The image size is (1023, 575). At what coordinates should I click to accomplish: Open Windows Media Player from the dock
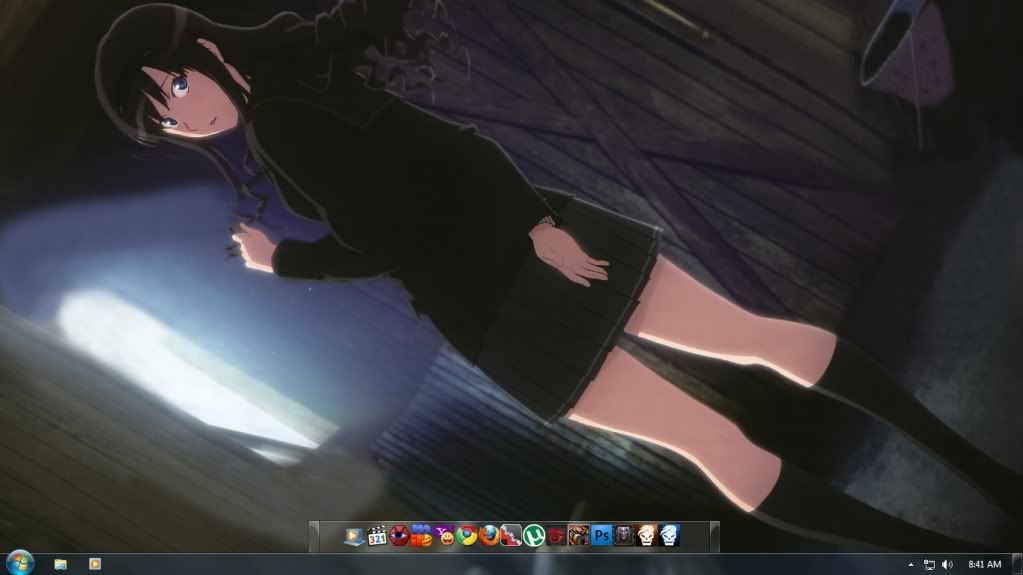(x=354, y=536)
